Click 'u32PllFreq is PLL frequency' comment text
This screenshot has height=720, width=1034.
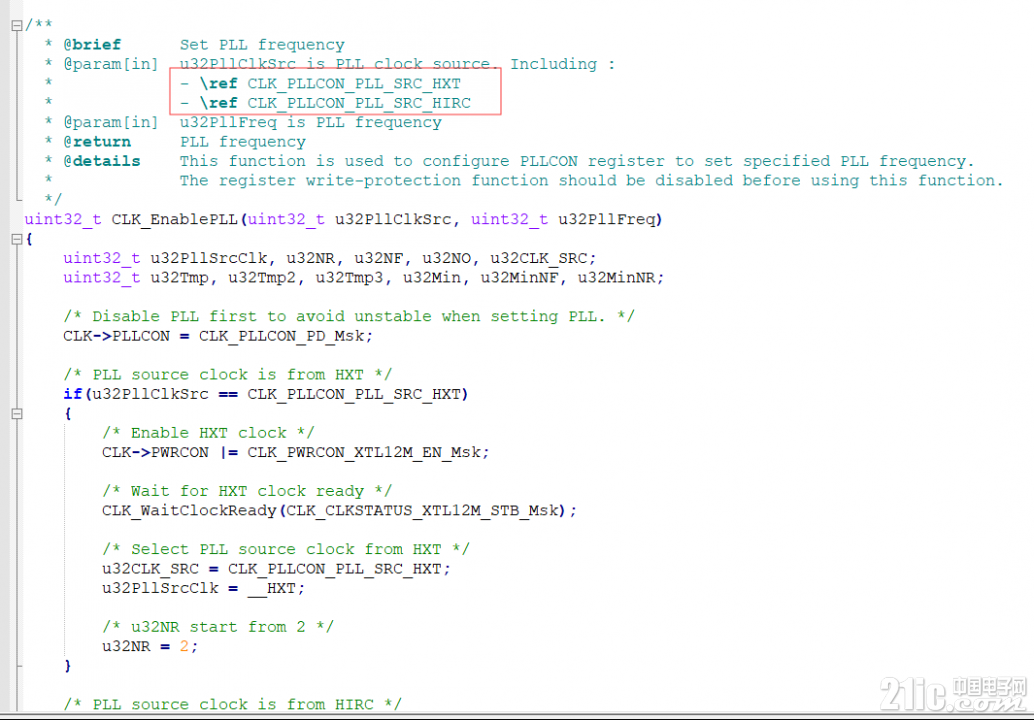tap(311, 123)
